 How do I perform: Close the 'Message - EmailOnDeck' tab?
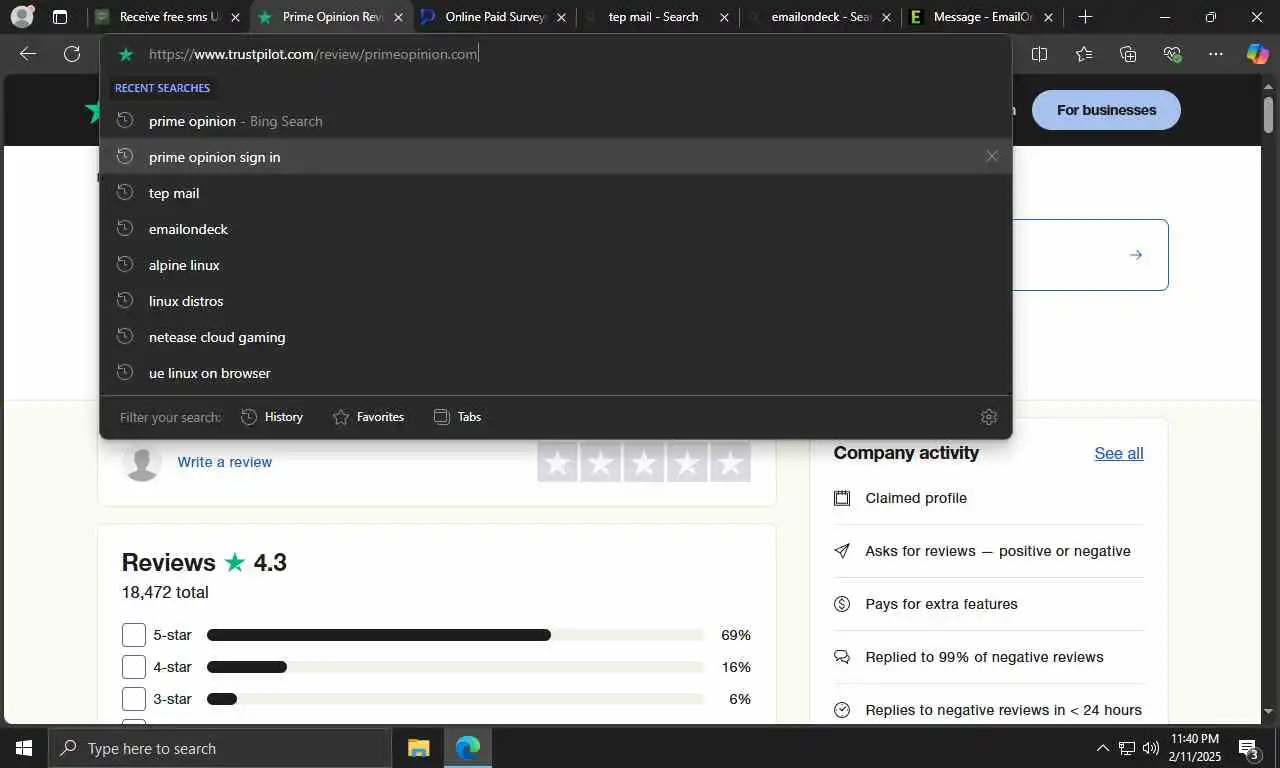1049,17
